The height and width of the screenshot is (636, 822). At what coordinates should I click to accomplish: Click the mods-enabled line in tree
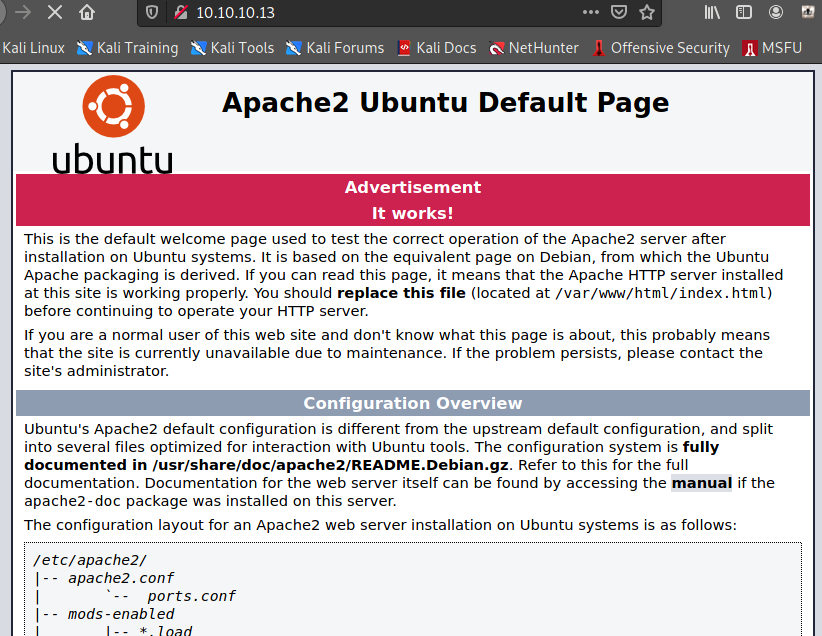coord(121,614)
